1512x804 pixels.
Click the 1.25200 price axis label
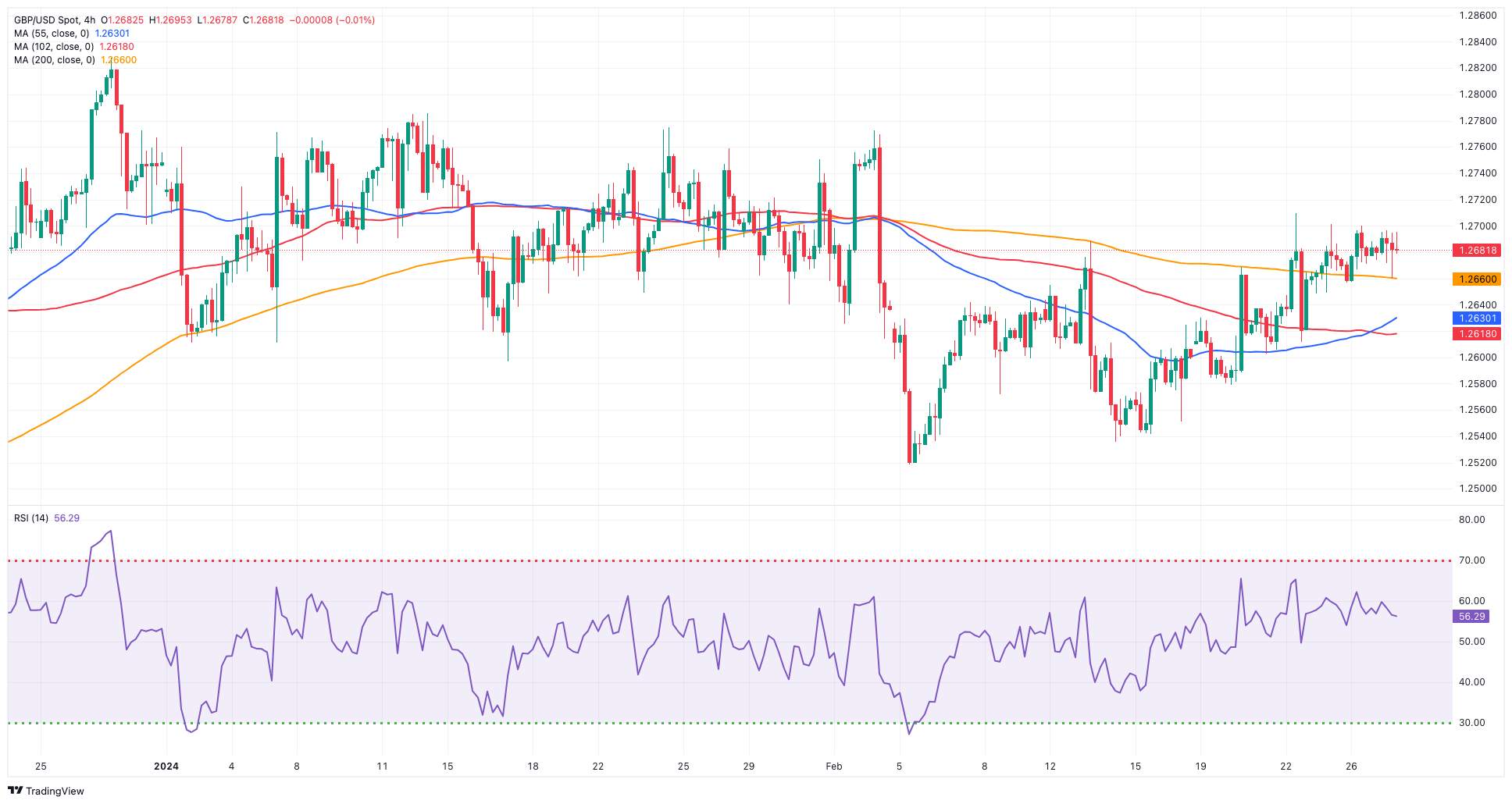(1478, 463)
